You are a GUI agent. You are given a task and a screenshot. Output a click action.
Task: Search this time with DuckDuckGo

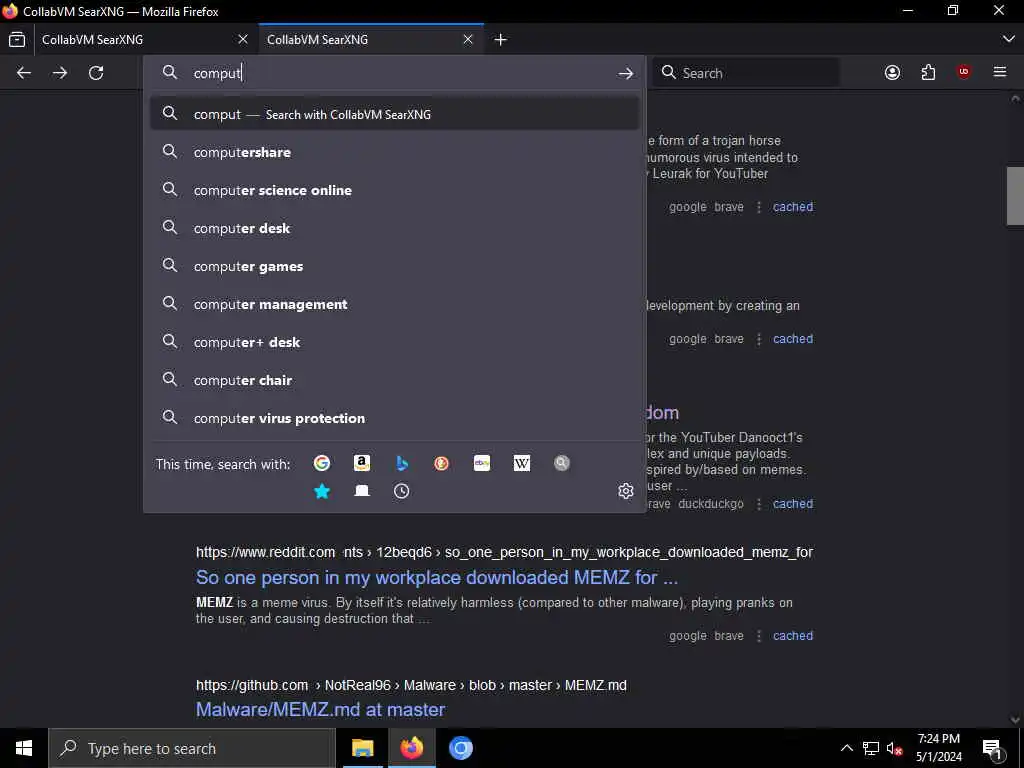click(x=441, y=463)
